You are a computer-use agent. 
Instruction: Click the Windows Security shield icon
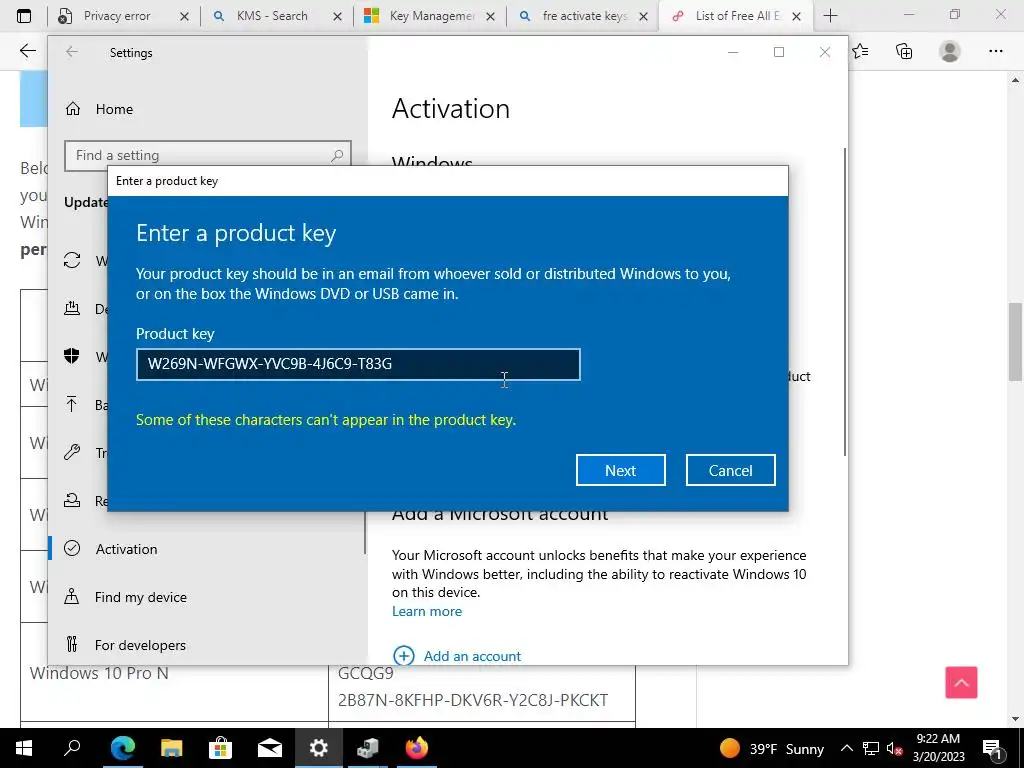(72, 356)
